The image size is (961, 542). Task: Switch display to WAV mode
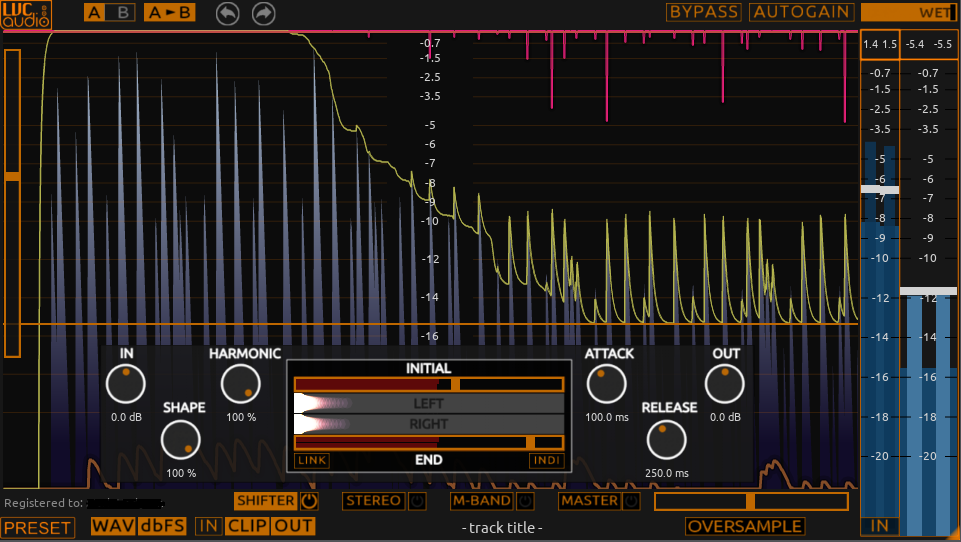tap(113, 526)
